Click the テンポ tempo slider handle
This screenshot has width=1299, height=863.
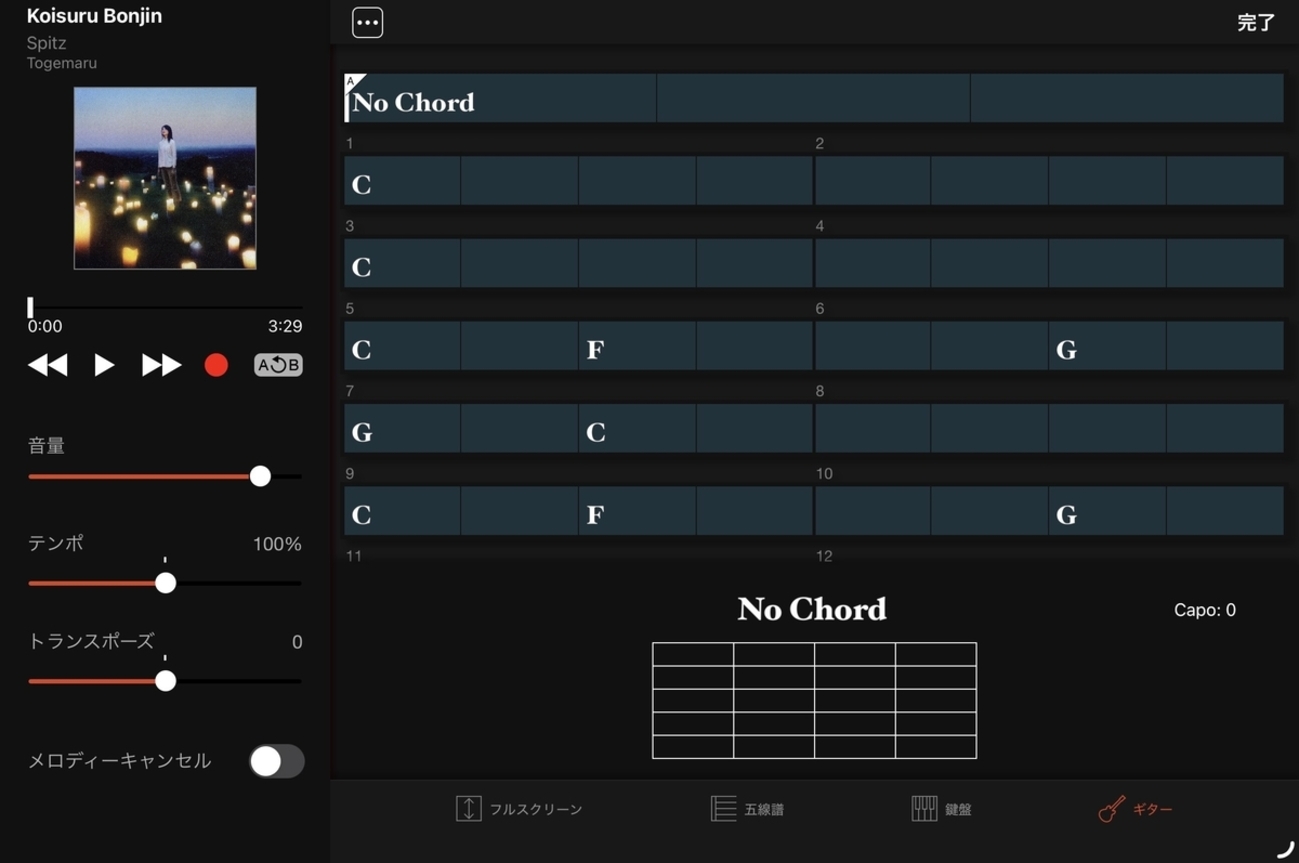click(x=166, y=583)
